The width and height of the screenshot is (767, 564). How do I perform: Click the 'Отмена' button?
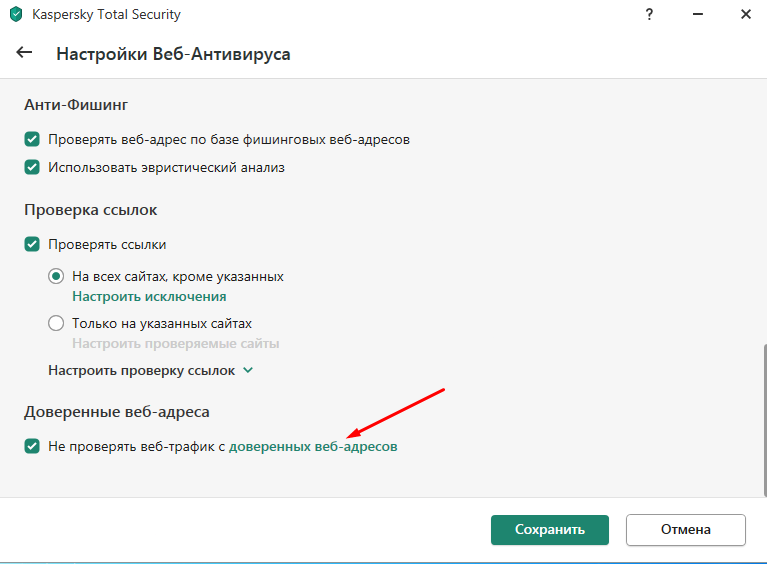pos(686,530)
